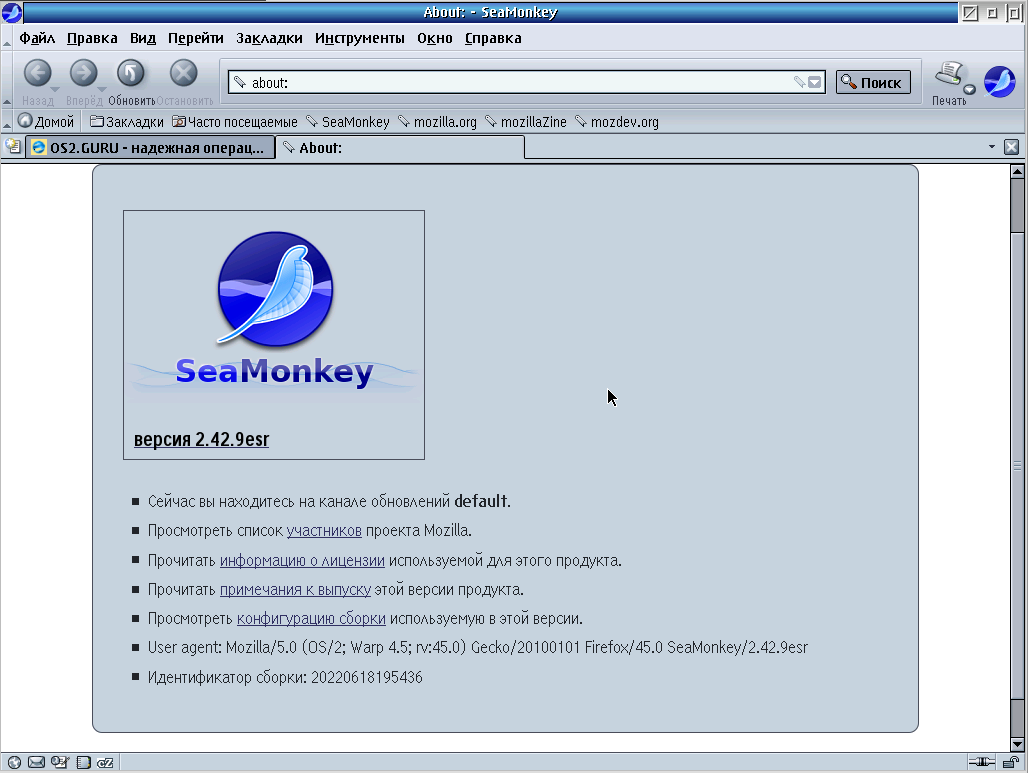
Task: Open the Закладки bookmarks folder
Action: pos(127,122)
